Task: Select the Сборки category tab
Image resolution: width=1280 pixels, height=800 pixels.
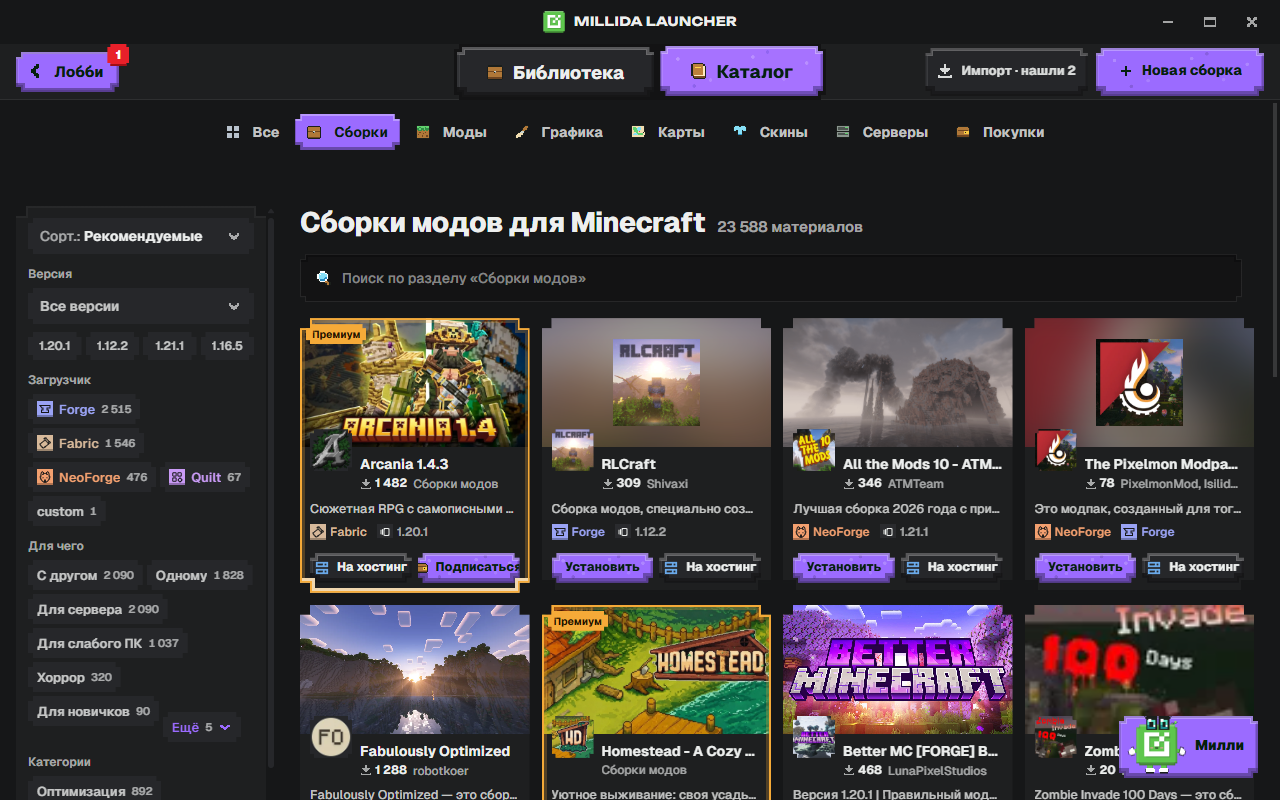Action: [x=347, y=132]
